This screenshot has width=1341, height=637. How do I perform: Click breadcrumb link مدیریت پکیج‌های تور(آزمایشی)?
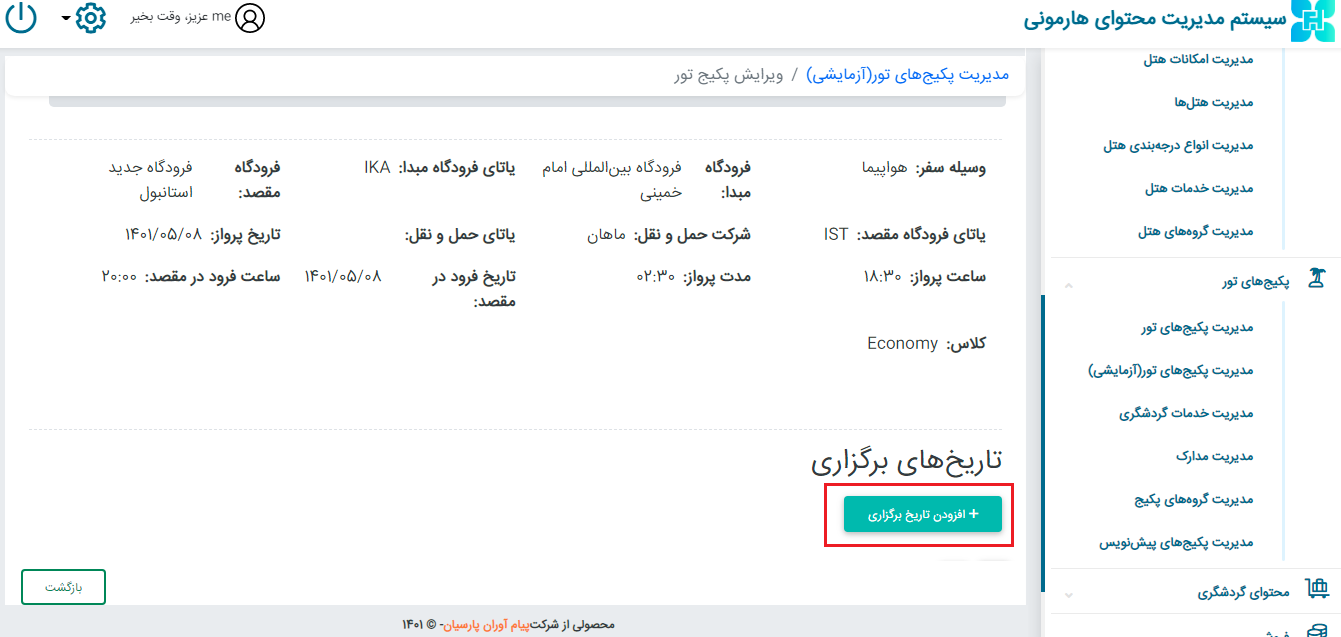tap(907, 75)
